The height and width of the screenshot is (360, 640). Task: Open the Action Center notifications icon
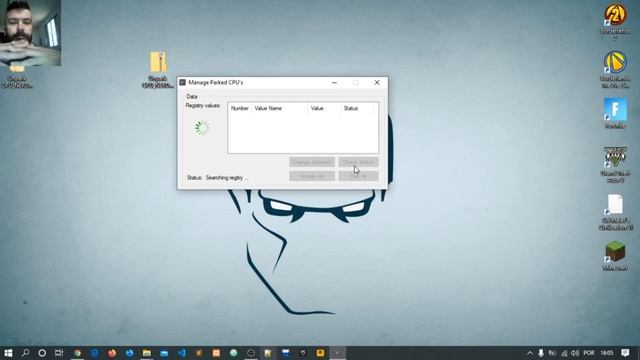click(625, 353)
